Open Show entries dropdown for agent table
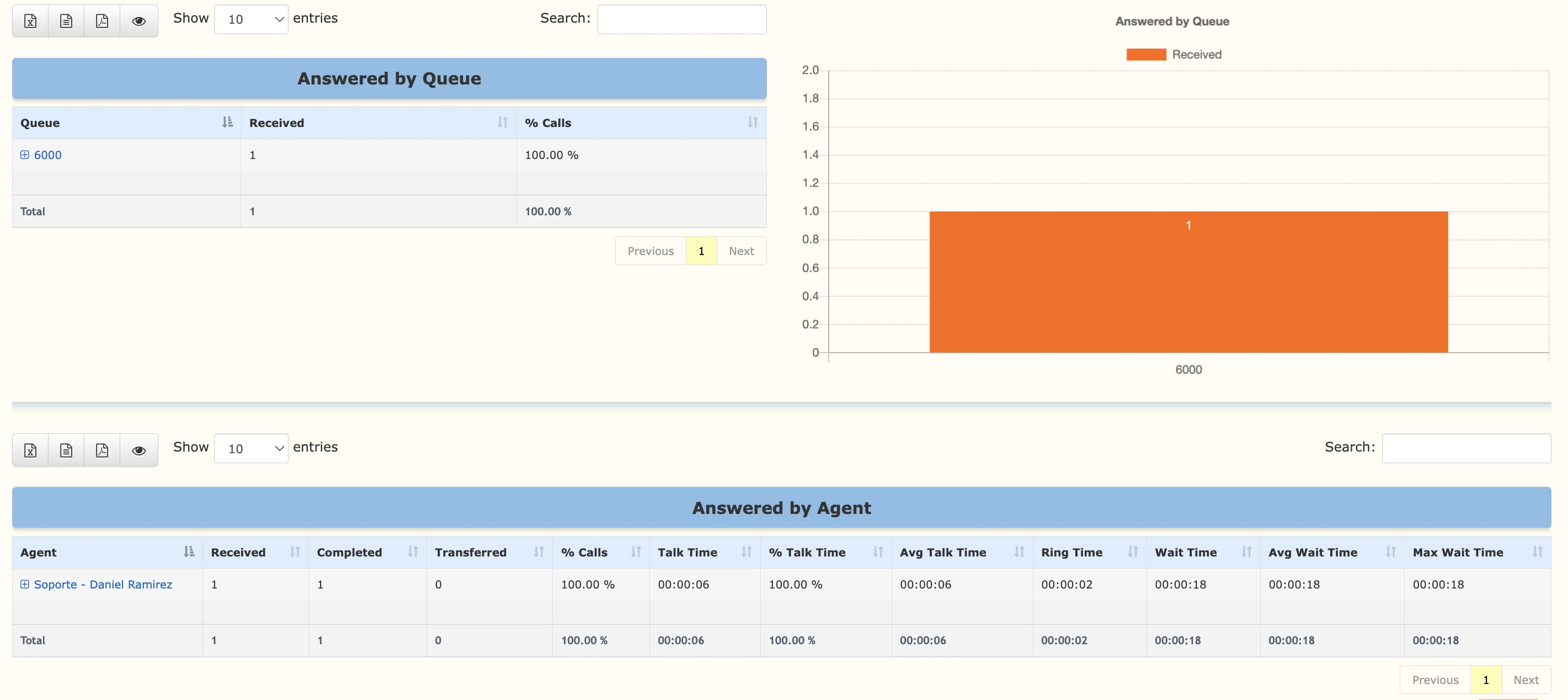This screenshot has height=700, width=1568. pos(250,448)
